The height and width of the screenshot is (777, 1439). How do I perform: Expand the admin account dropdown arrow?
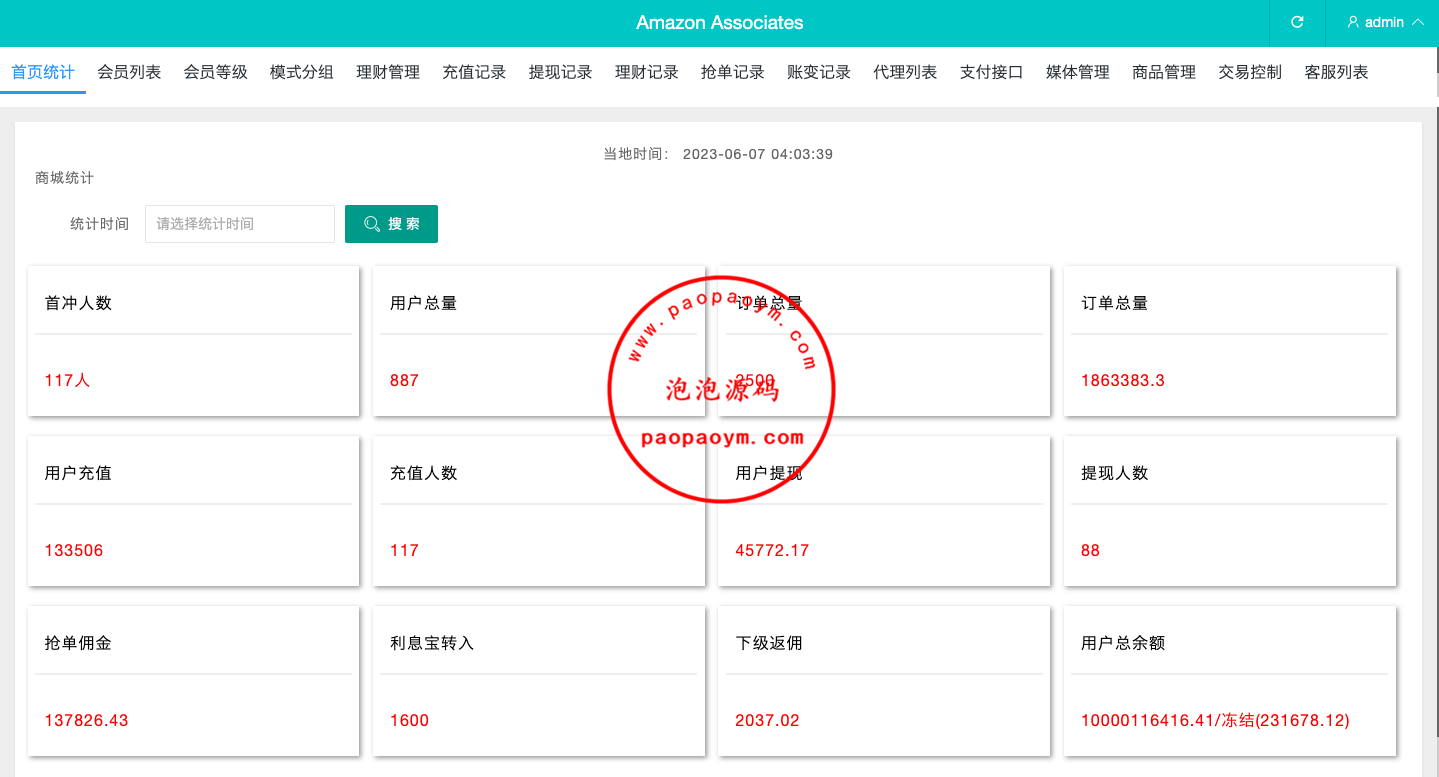point(1417,22)
